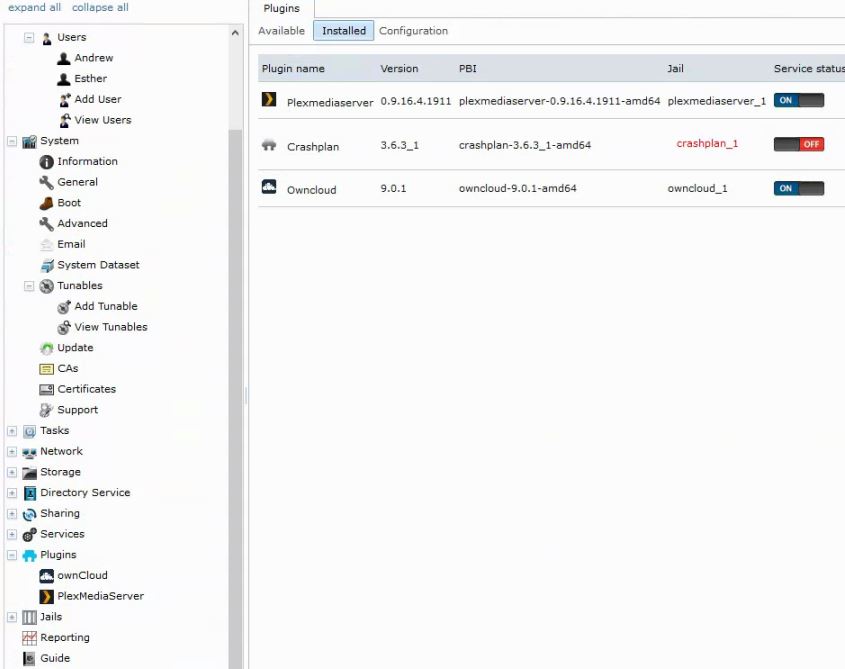Collapse the Plugins tree node
This screenshot has width=845, height=669.
tap(12, 555)
